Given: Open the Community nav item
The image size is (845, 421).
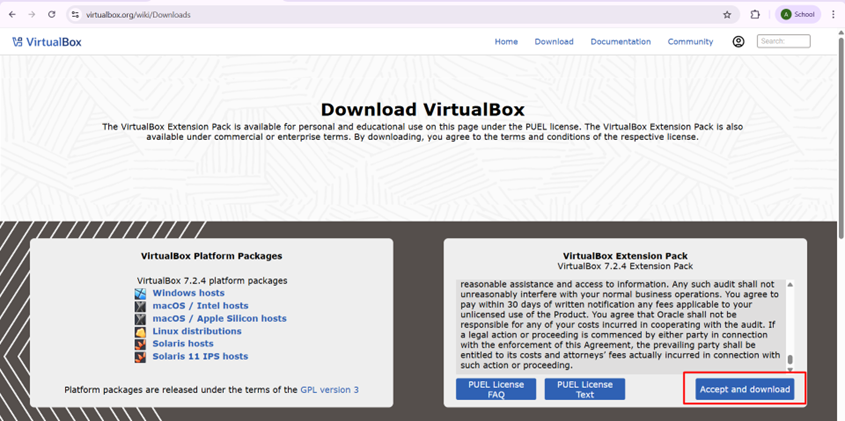Looking at the screenshot, I should click(x=690, y=42).
